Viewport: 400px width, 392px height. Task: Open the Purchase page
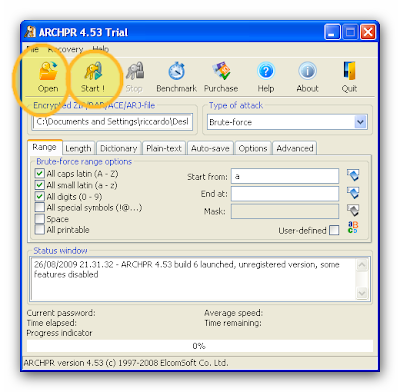pyautogui.click(x=221, y=77)
